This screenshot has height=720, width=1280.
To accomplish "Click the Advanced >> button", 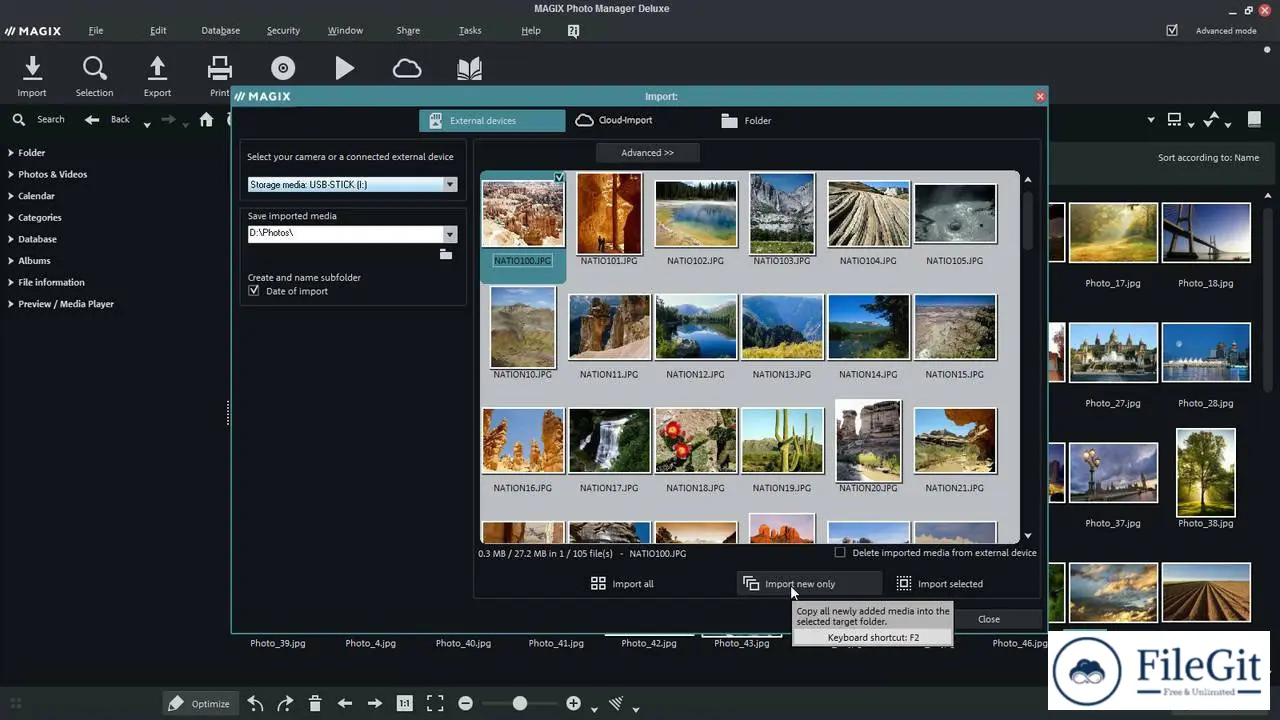I will (647, 153).
